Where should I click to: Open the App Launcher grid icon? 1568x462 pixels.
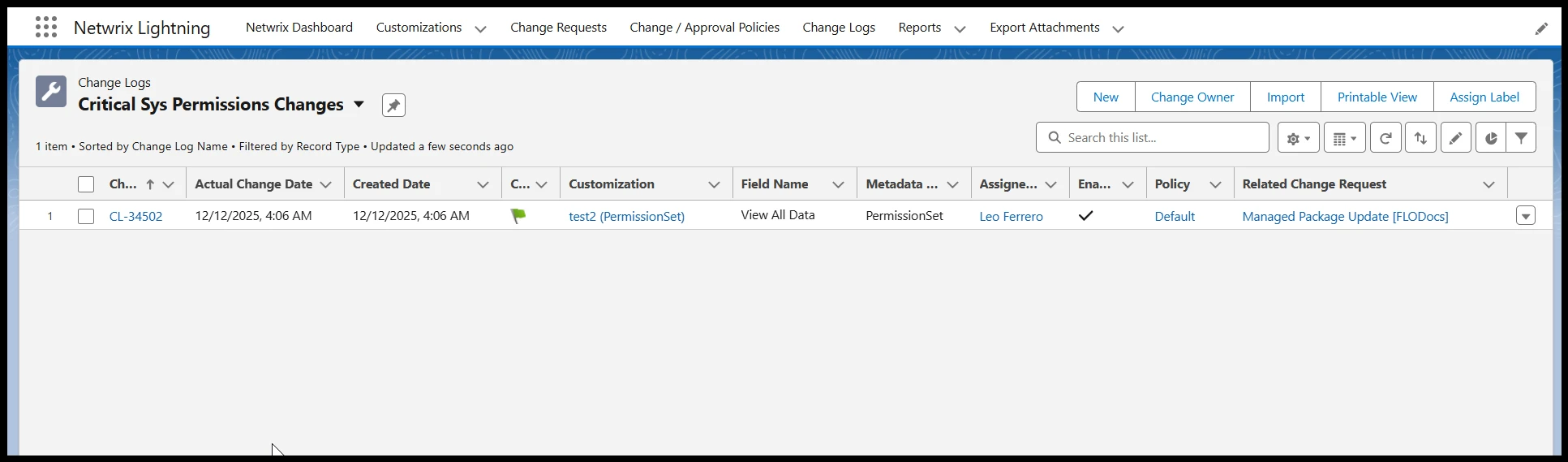(x=46, y=28)
